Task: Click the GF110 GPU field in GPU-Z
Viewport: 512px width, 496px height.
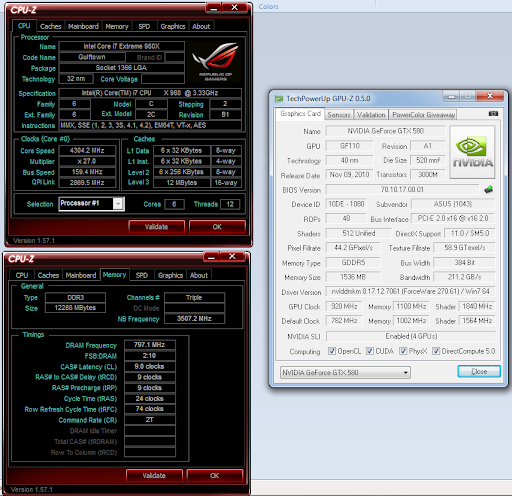Action: coord(349,146)
